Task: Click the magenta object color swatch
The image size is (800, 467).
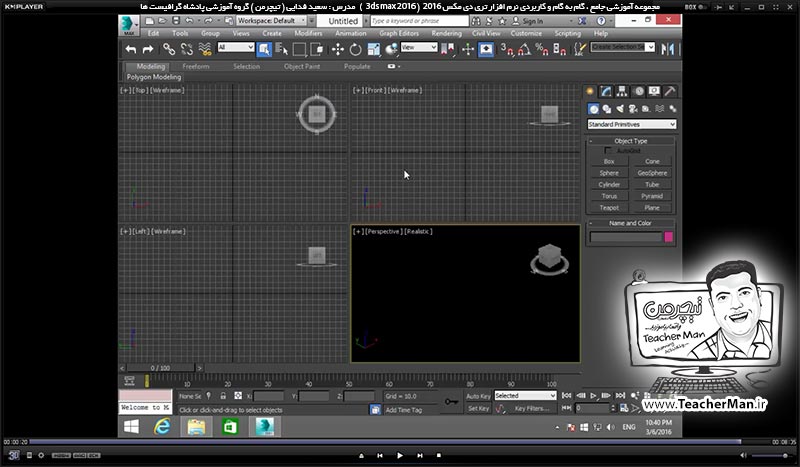Action: (x=668, y=237)
